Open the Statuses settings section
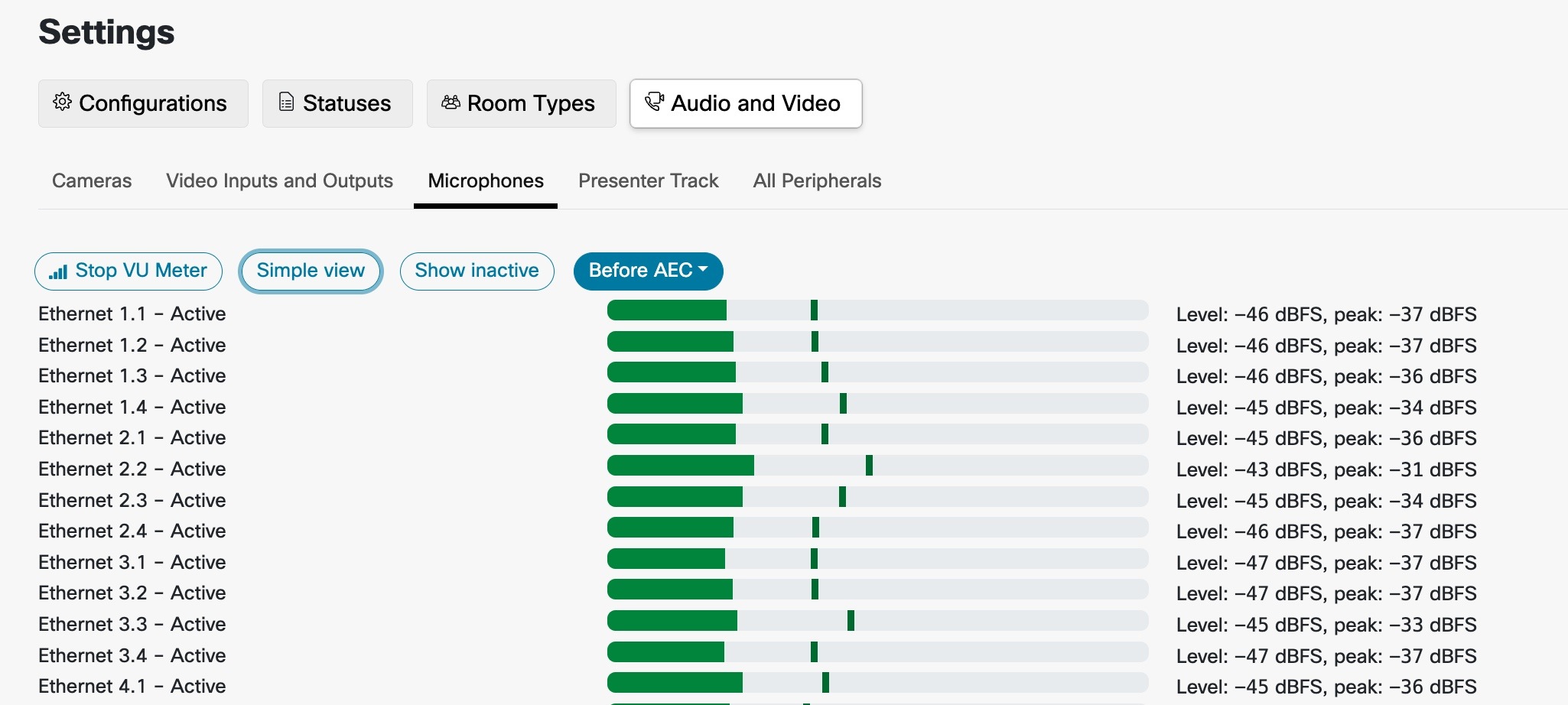Image resolution: width=1568 pixels, height=705 pixels. coord(337,103)
